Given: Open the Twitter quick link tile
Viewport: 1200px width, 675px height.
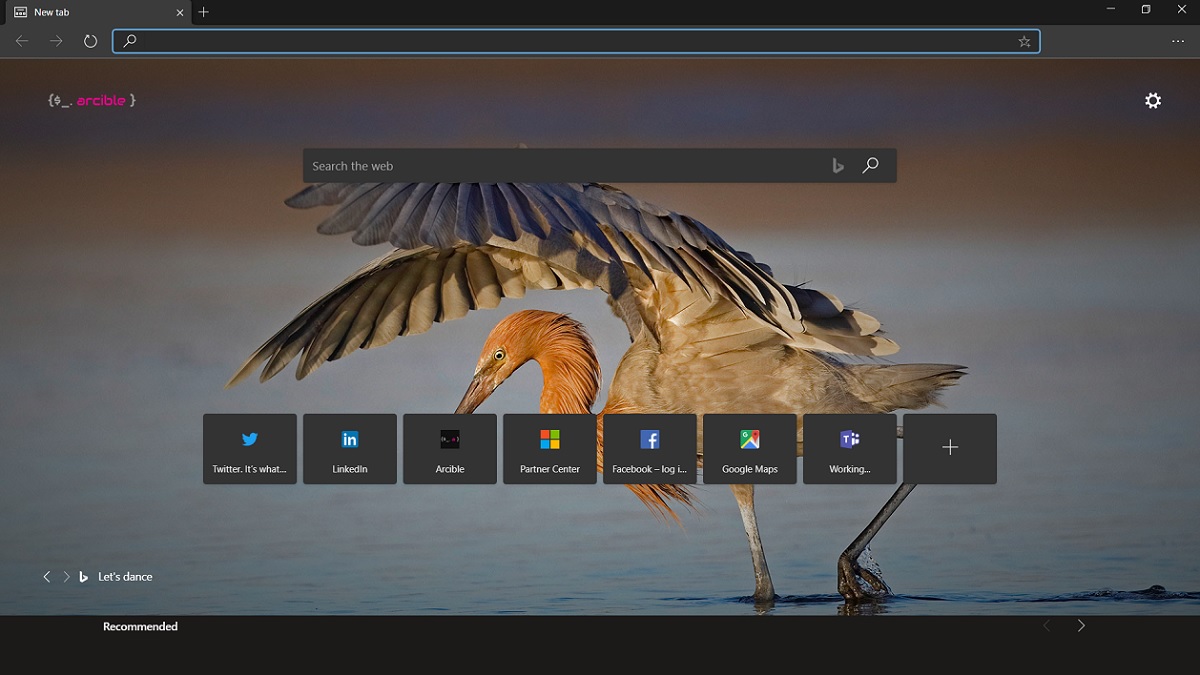Looking at the screenshot, I should (250, 449).
